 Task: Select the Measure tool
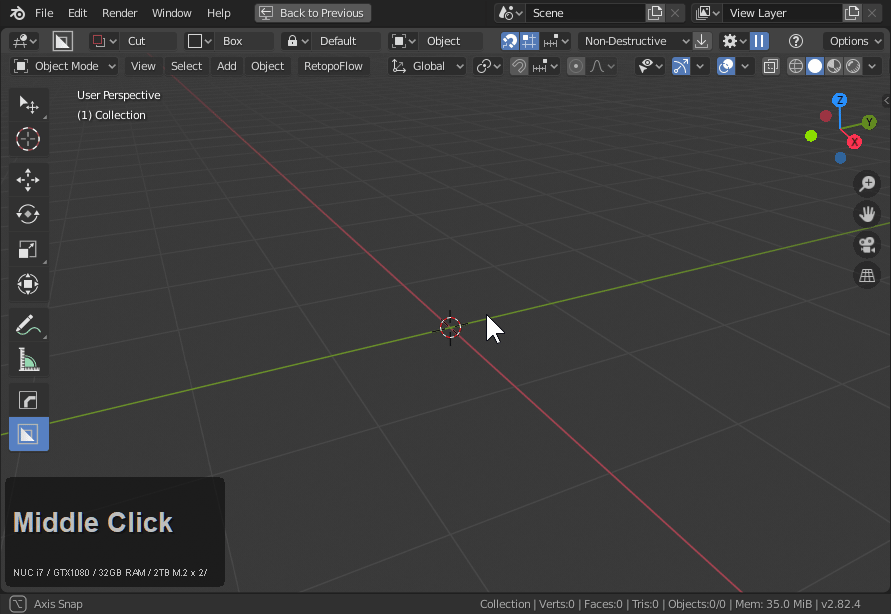tap(28, 360)
